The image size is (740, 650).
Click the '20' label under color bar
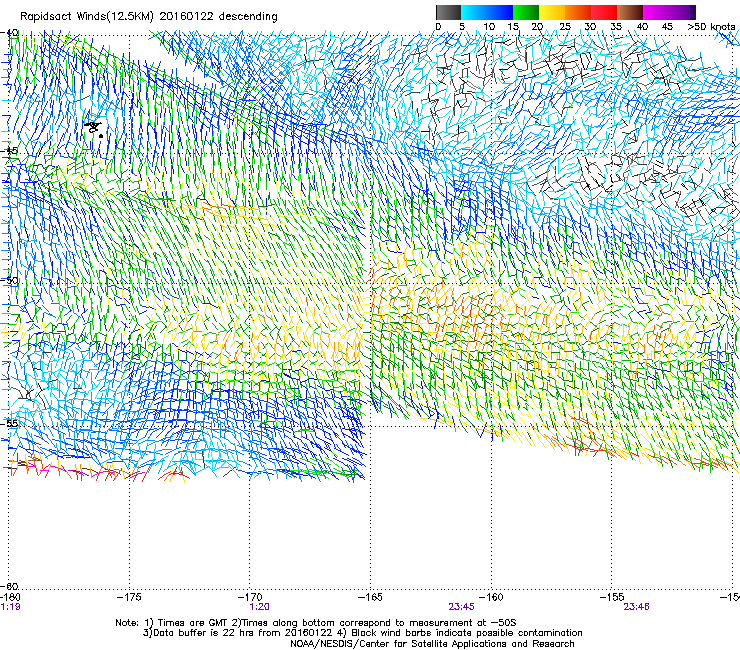(x=537, y=27)
